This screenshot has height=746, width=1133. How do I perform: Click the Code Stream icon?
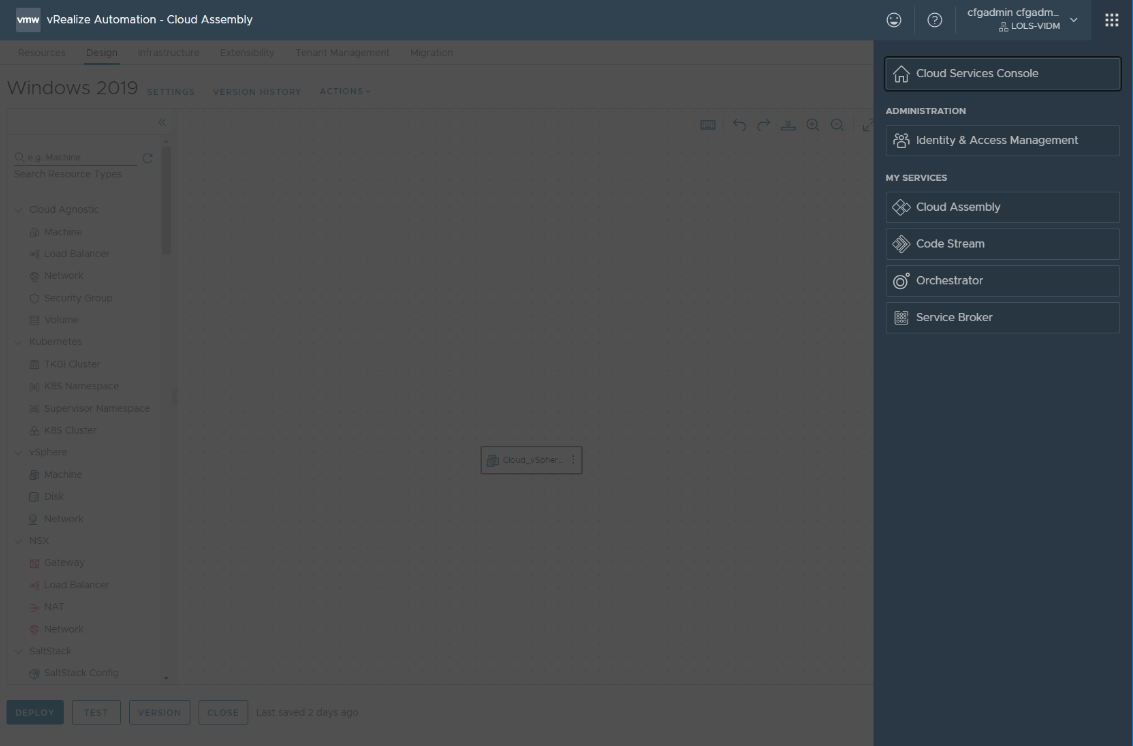click(x=901, y=244)
